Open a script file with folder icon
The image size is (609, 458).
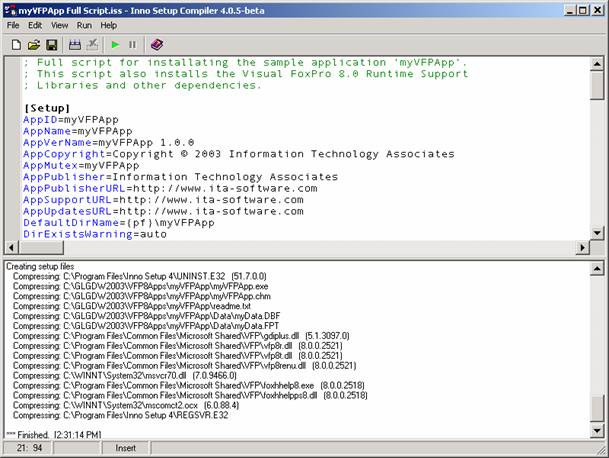point(34,45)
